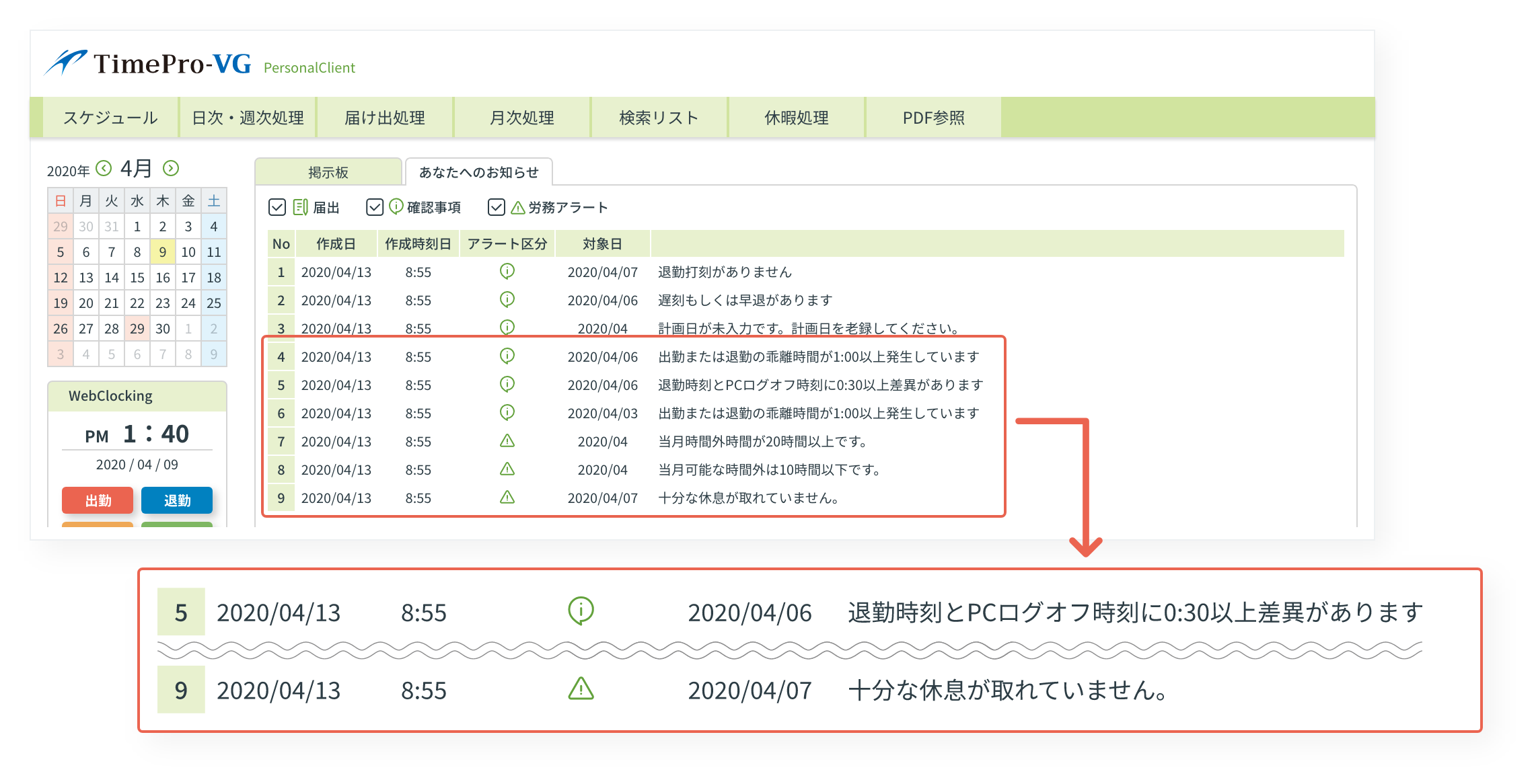1534x784 pixels.
Task: Open the PDF参照 menu
Action: [934, 118]
